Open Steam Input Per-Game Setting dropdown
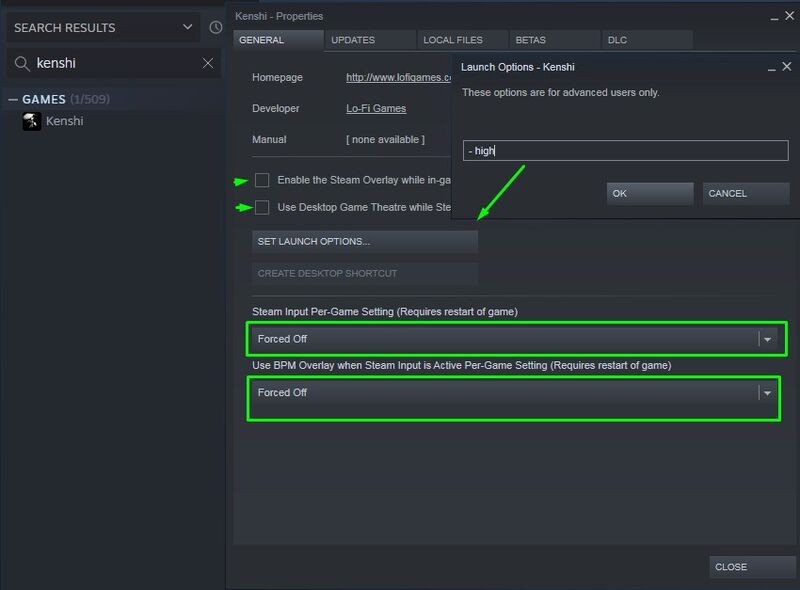 pyautogui.click(x=516, y=339)
